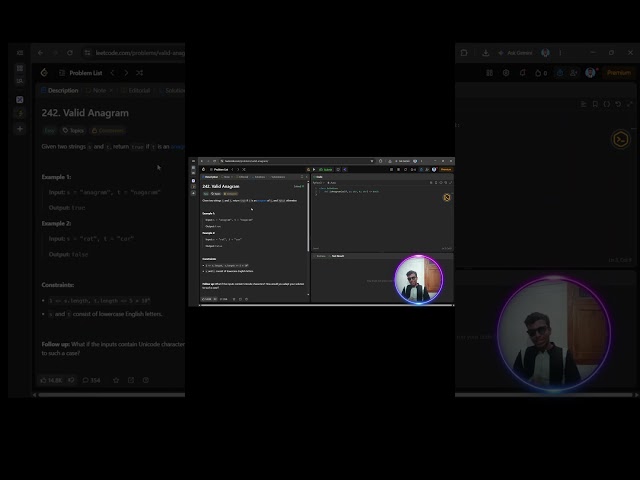
Task: Click left portion of dimmed horizontal scrollbar
Action: click(x=110, y=395)
